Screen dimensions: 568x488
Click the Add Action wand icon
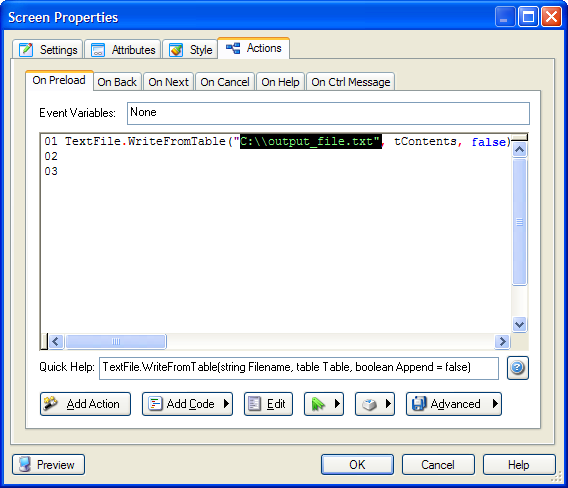50,403
